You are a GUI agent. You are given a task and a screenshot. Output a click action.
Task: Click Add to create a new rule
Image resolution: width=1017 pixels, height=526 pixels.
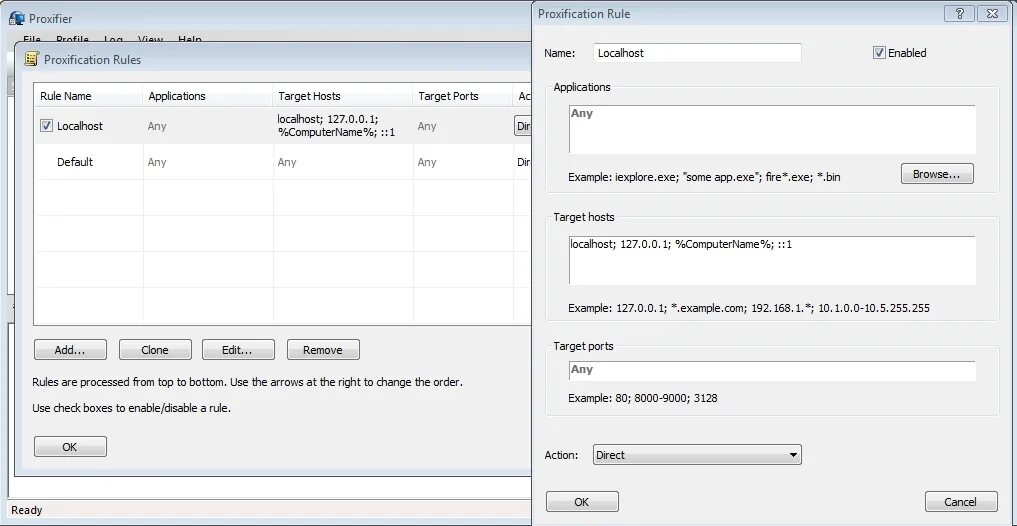70,350
